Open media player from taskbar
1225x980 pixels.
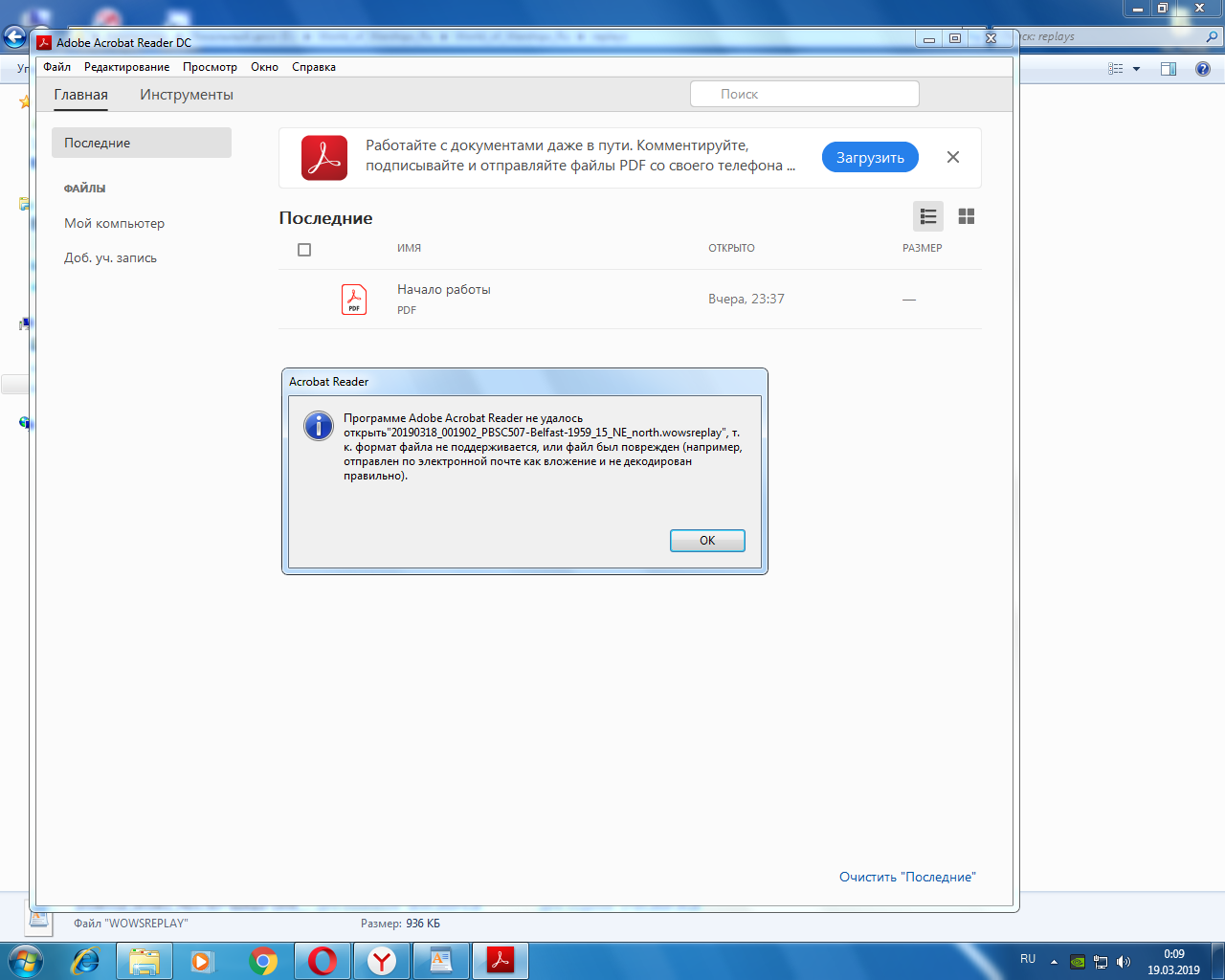coord(202,961)
